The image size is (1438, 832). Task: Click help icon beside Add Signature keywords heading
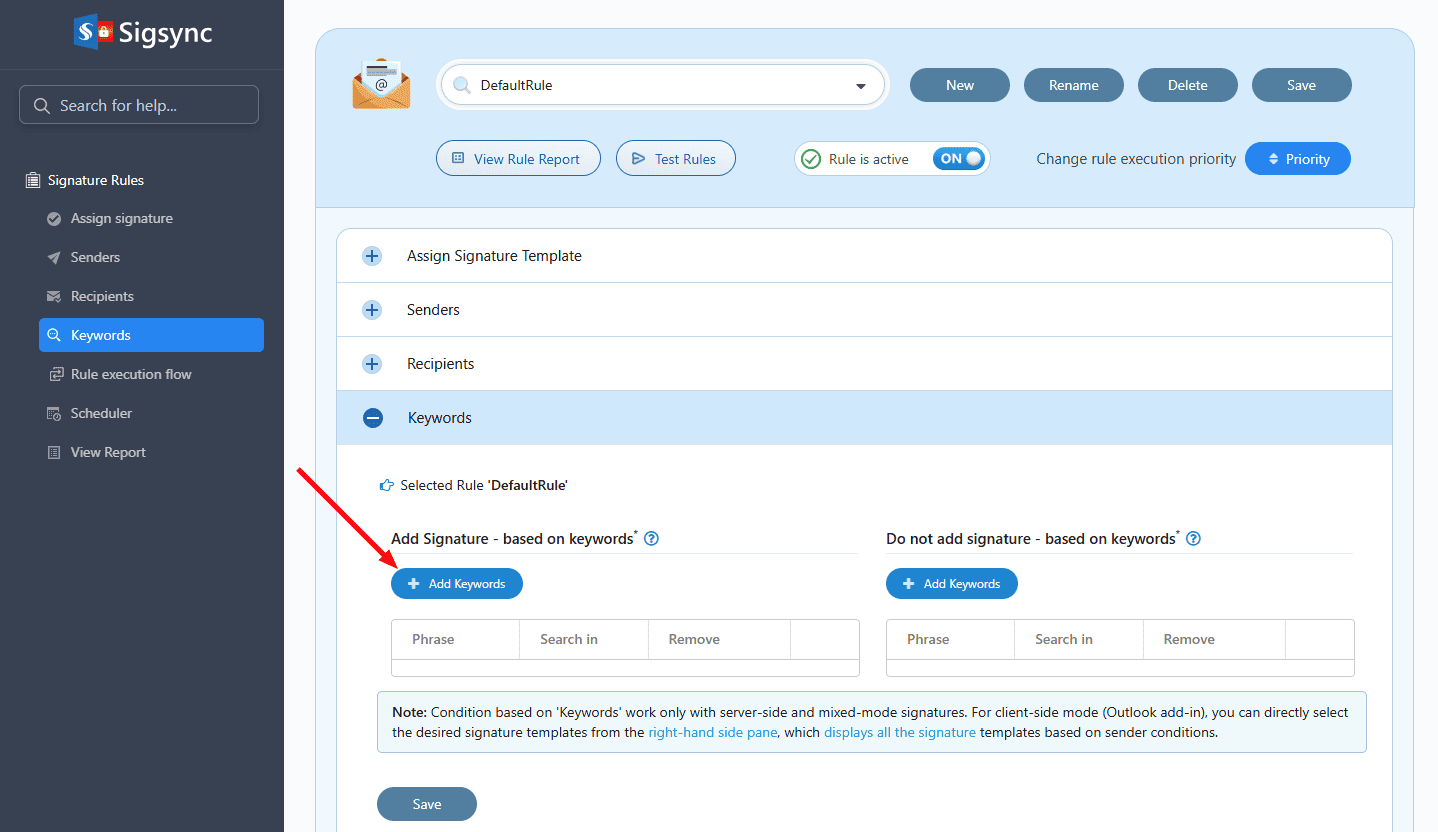point(652,539)
